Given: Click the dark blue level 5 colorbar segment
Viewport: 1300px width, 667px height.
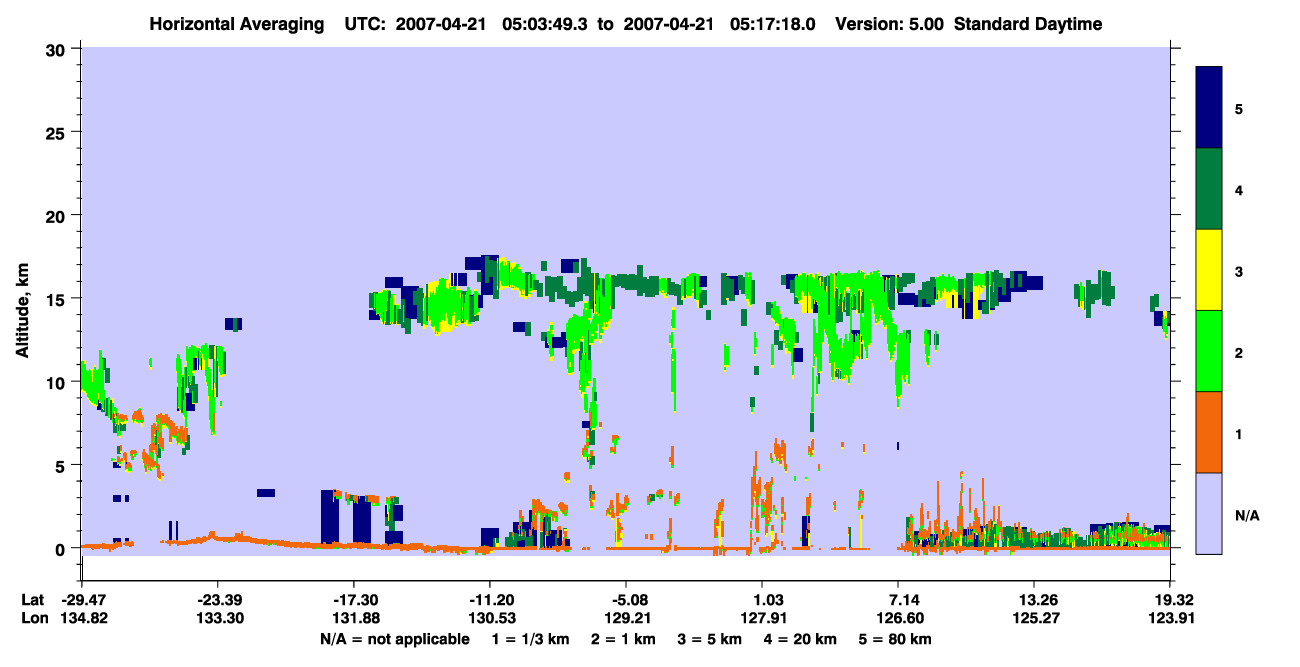Looking at the screenshot, I should coord(1209,107).
